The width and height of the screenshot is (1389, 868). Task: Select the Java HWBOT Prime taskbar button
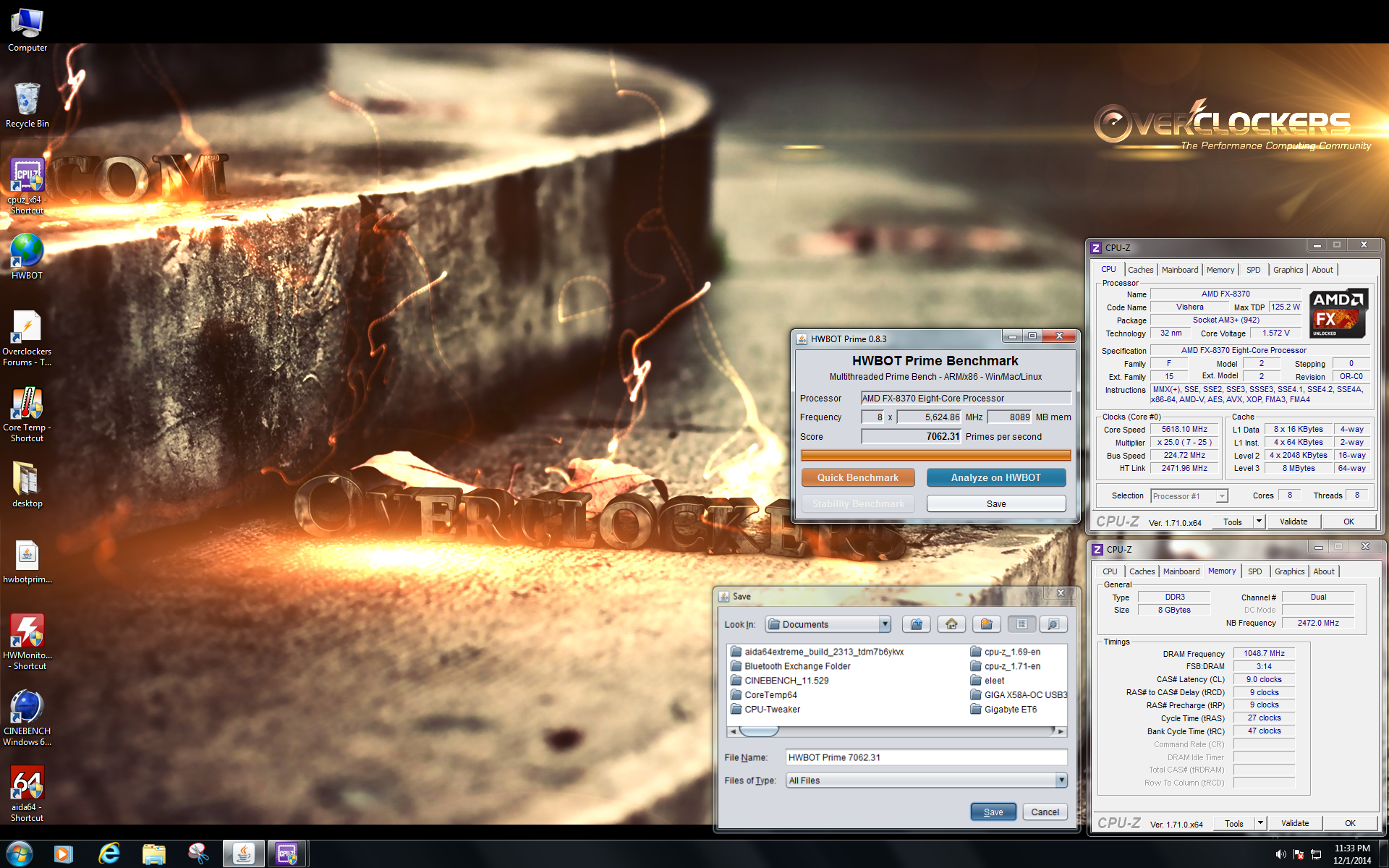pos(244,854)
